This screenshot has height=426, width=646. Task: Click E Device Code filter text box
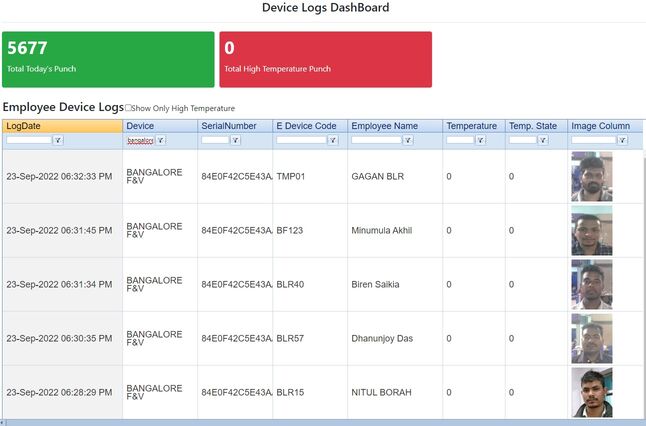pyautogui.click(x=302, y=140)
